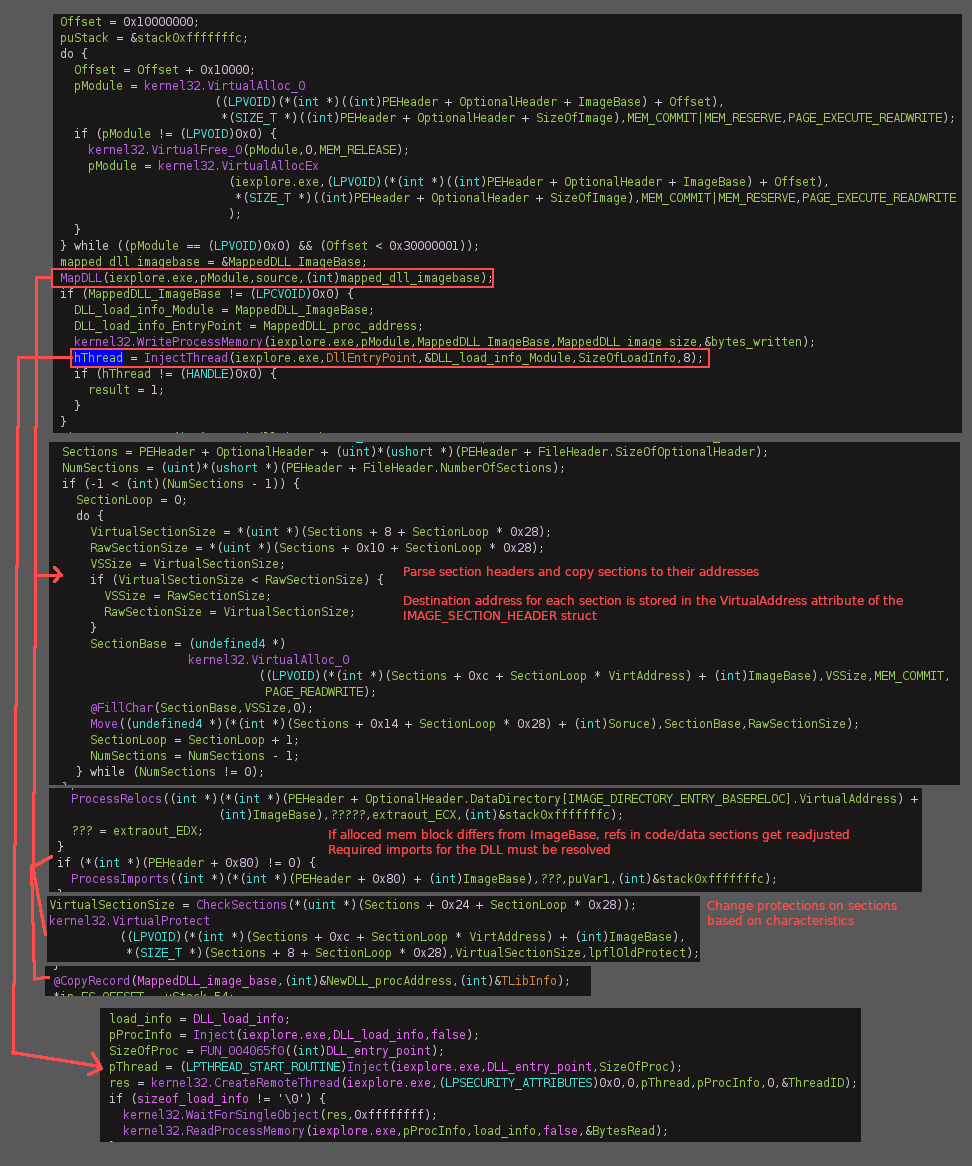
Task: Click the 'SectionLoop = 0;' statement
Action: [x=131, y=500]
